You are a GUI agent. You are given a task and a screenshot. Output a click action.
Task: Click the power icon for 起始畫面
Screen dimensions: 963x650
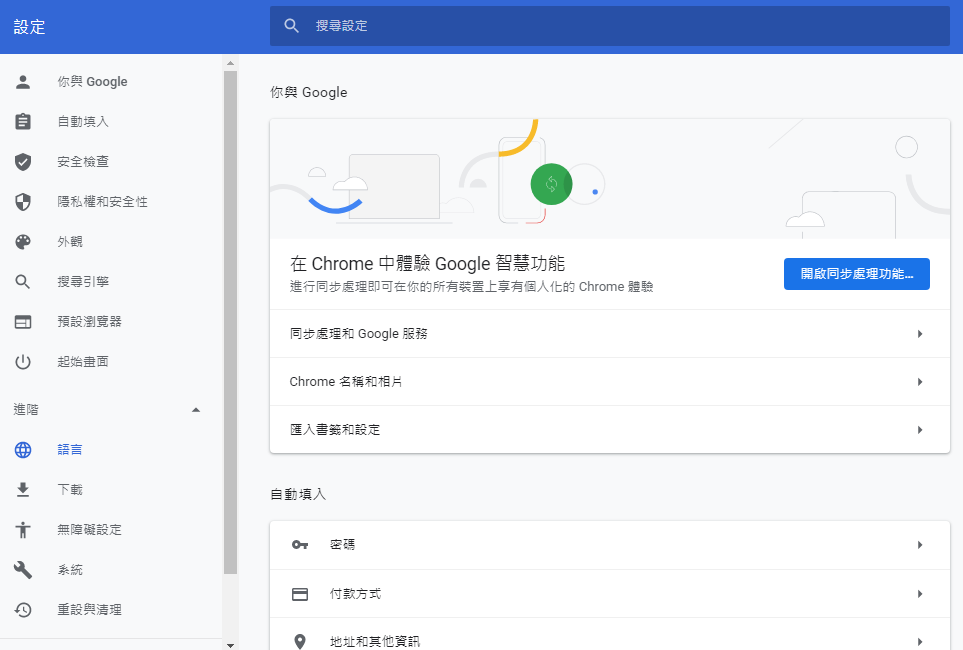tap(23, 362)
